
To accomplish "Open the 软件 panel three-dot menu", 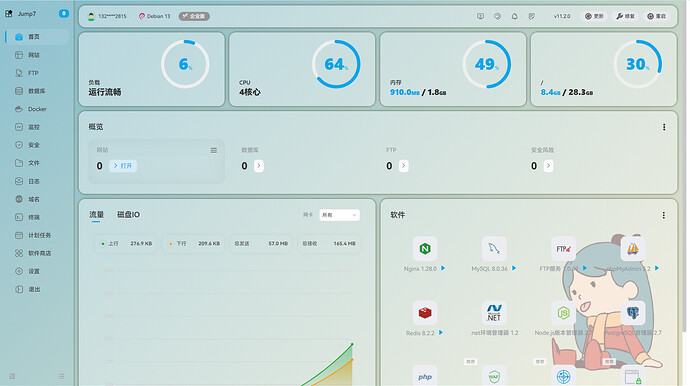I will click(664, 215).
